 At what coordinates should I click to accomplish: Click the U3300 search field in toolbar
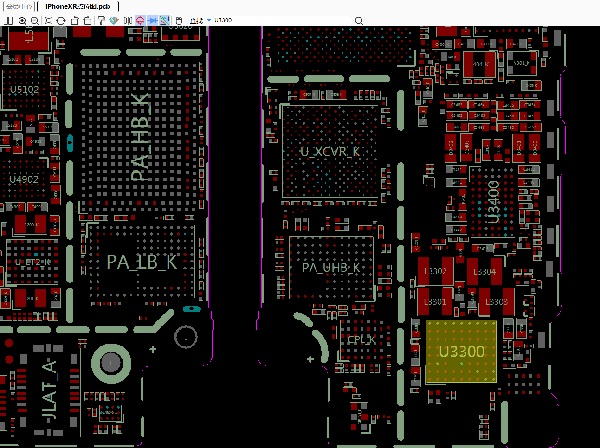225,20
